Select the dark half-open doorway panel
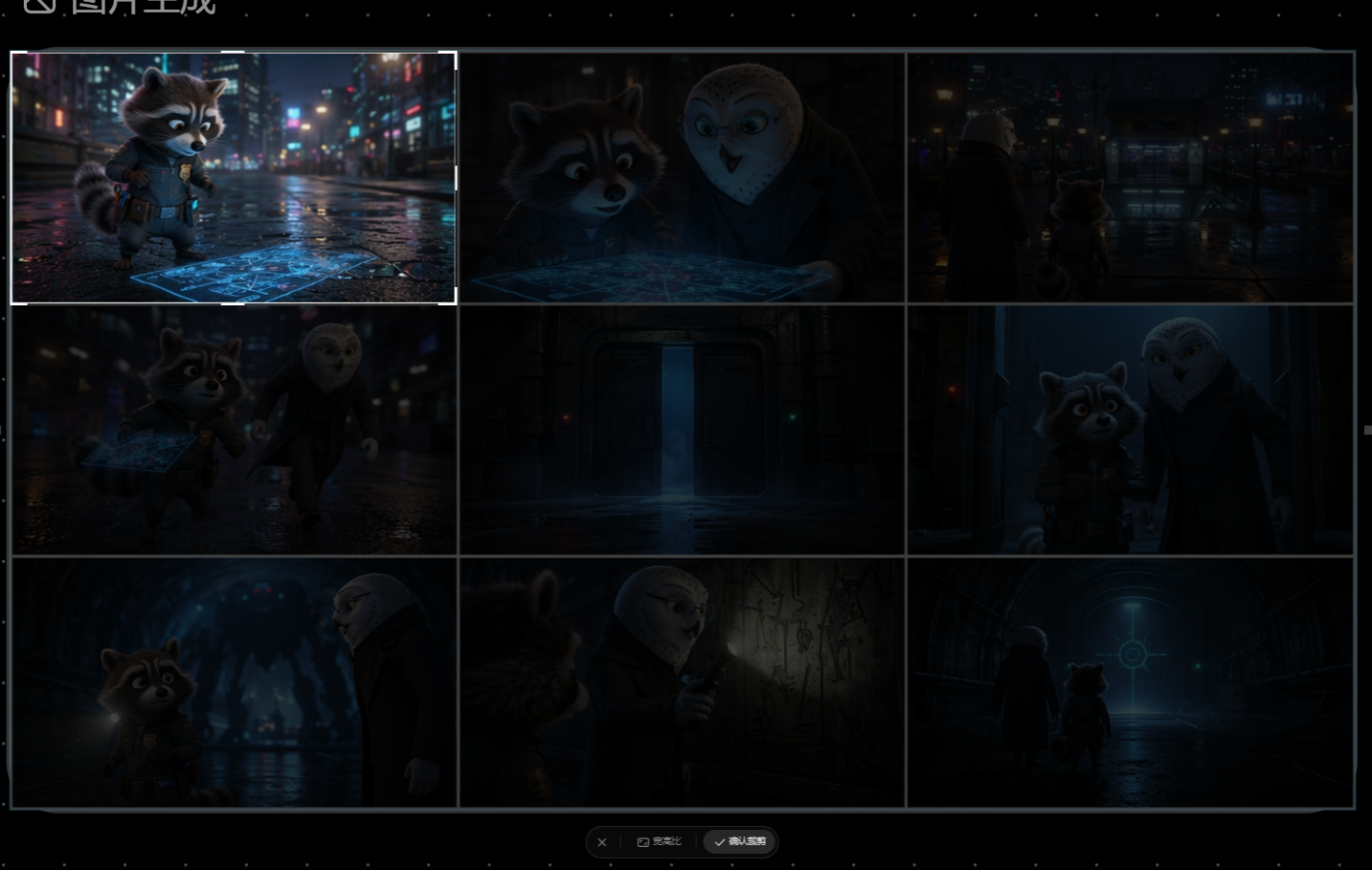This screenshot has height=870, width=1372. 682,430
